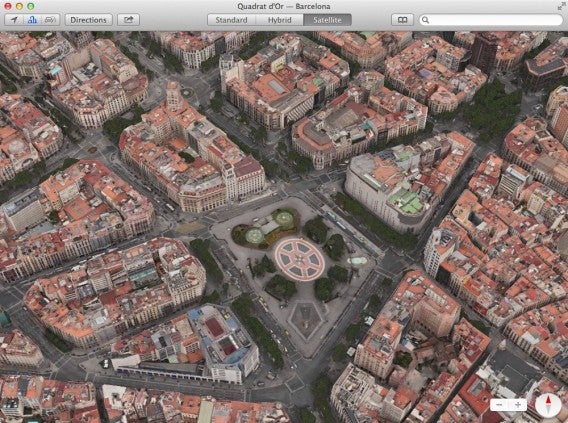Zoom in with the plus button
568x423 pixels.
tap(518, 405)
